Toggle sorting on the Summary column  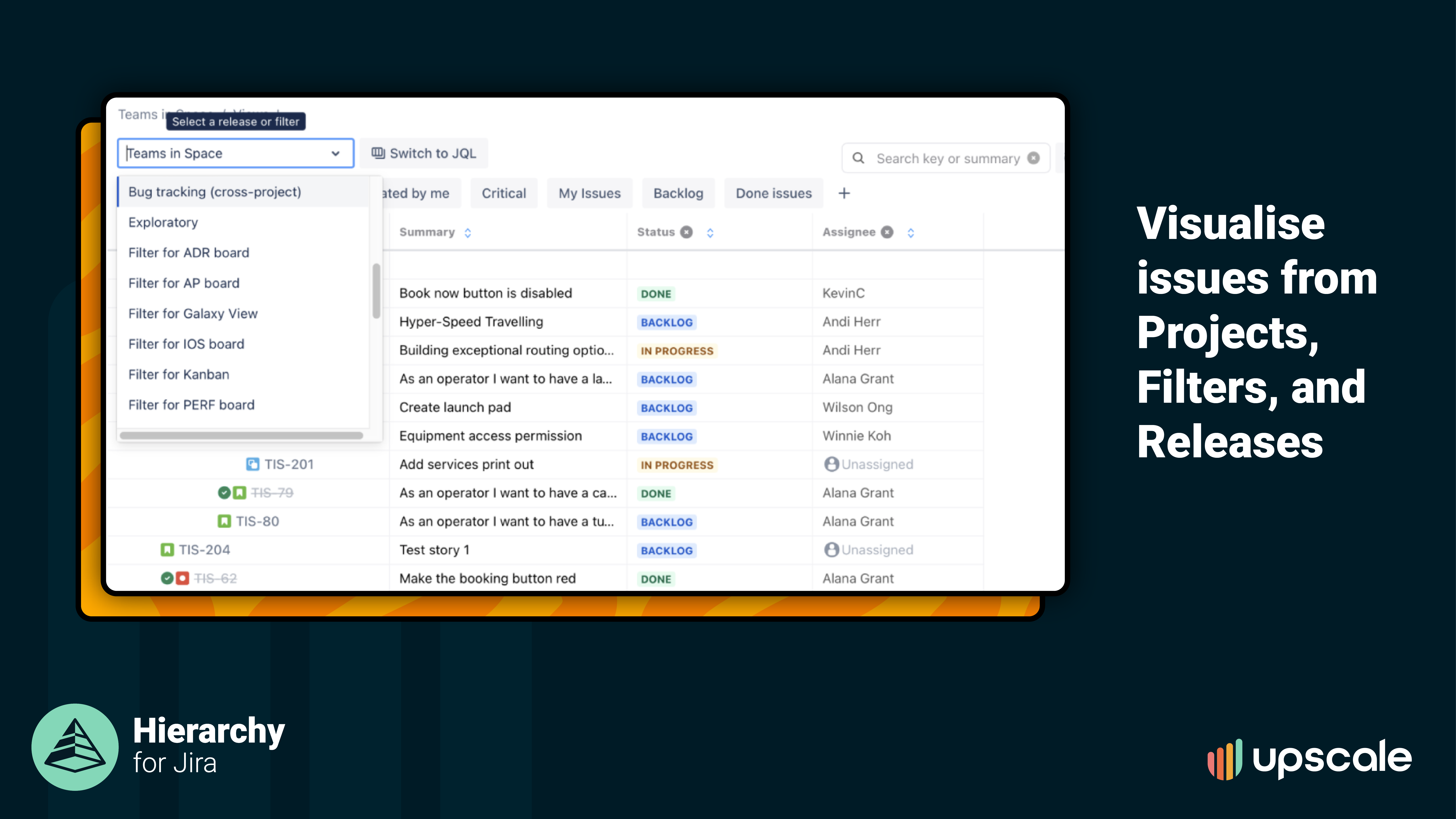pyautogui.click(x=468, y=232)
